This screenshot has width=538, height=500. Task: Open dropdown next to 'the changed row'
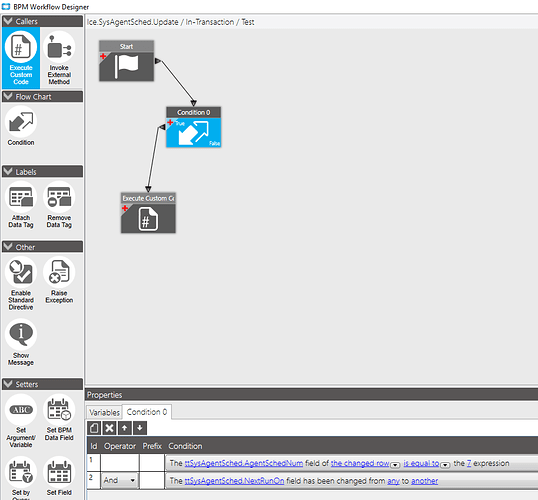[395, 465]
